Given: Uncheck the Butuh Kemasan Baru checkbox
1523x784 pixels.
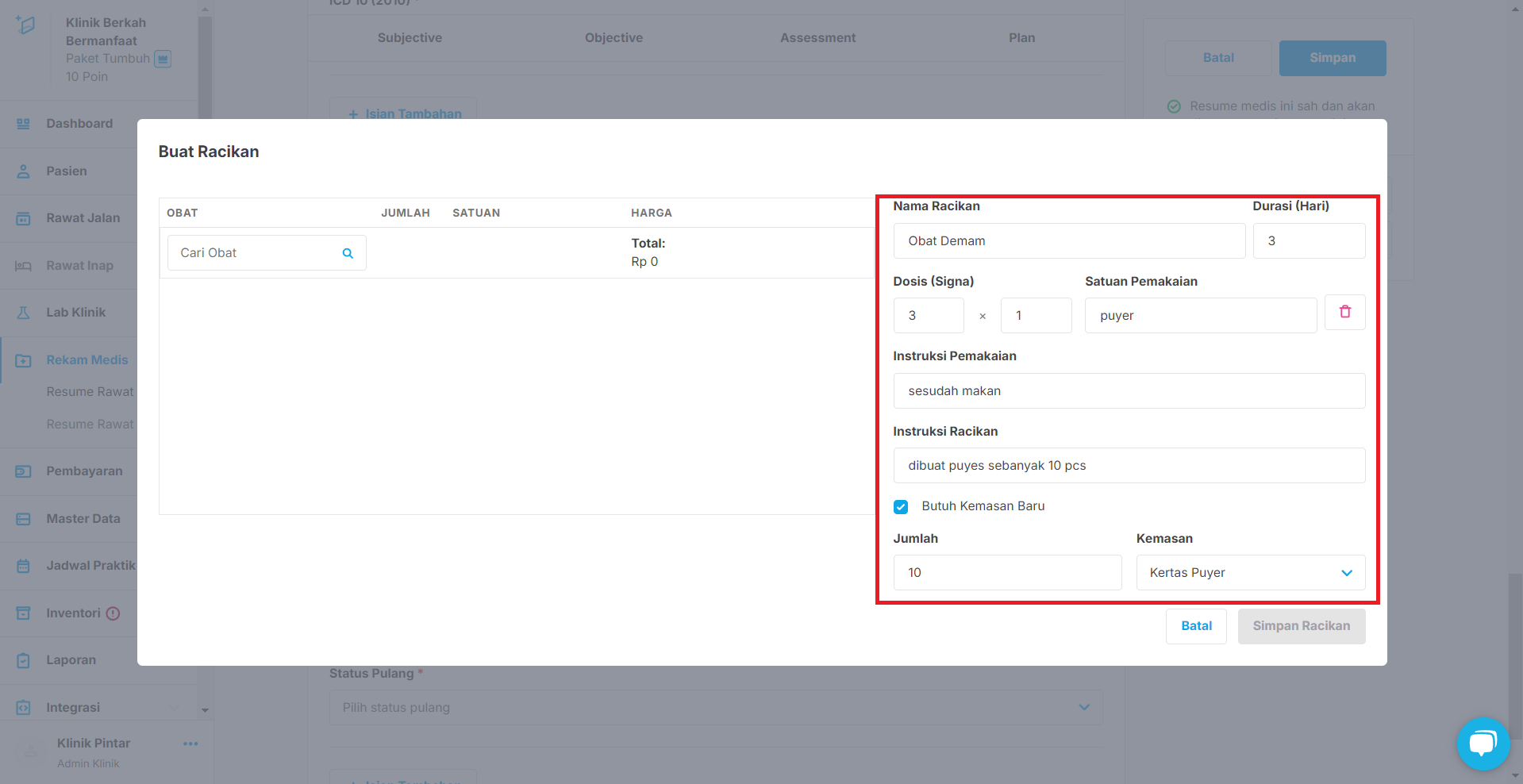Looking at the screenshot, I should [x=901, y=506].
